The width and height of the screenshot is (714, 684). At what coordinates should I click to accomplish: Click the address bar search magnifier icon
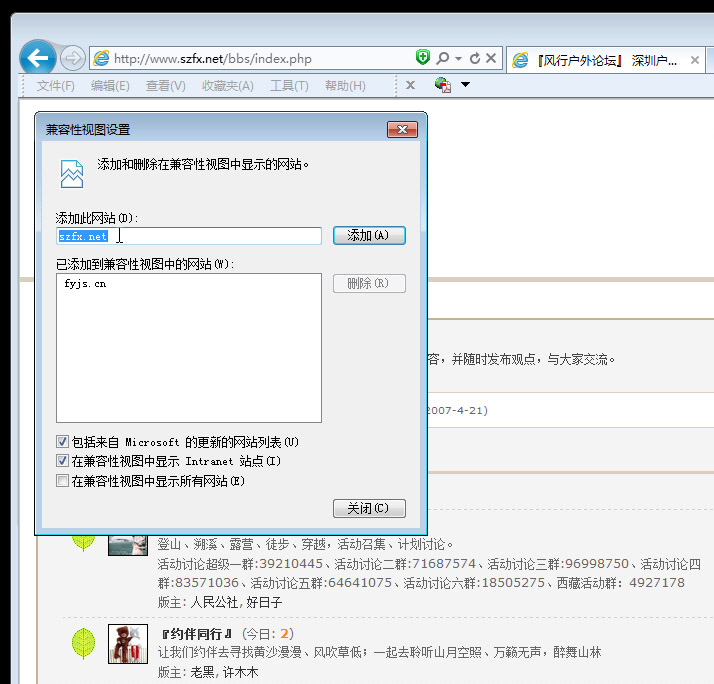(442, 58)
